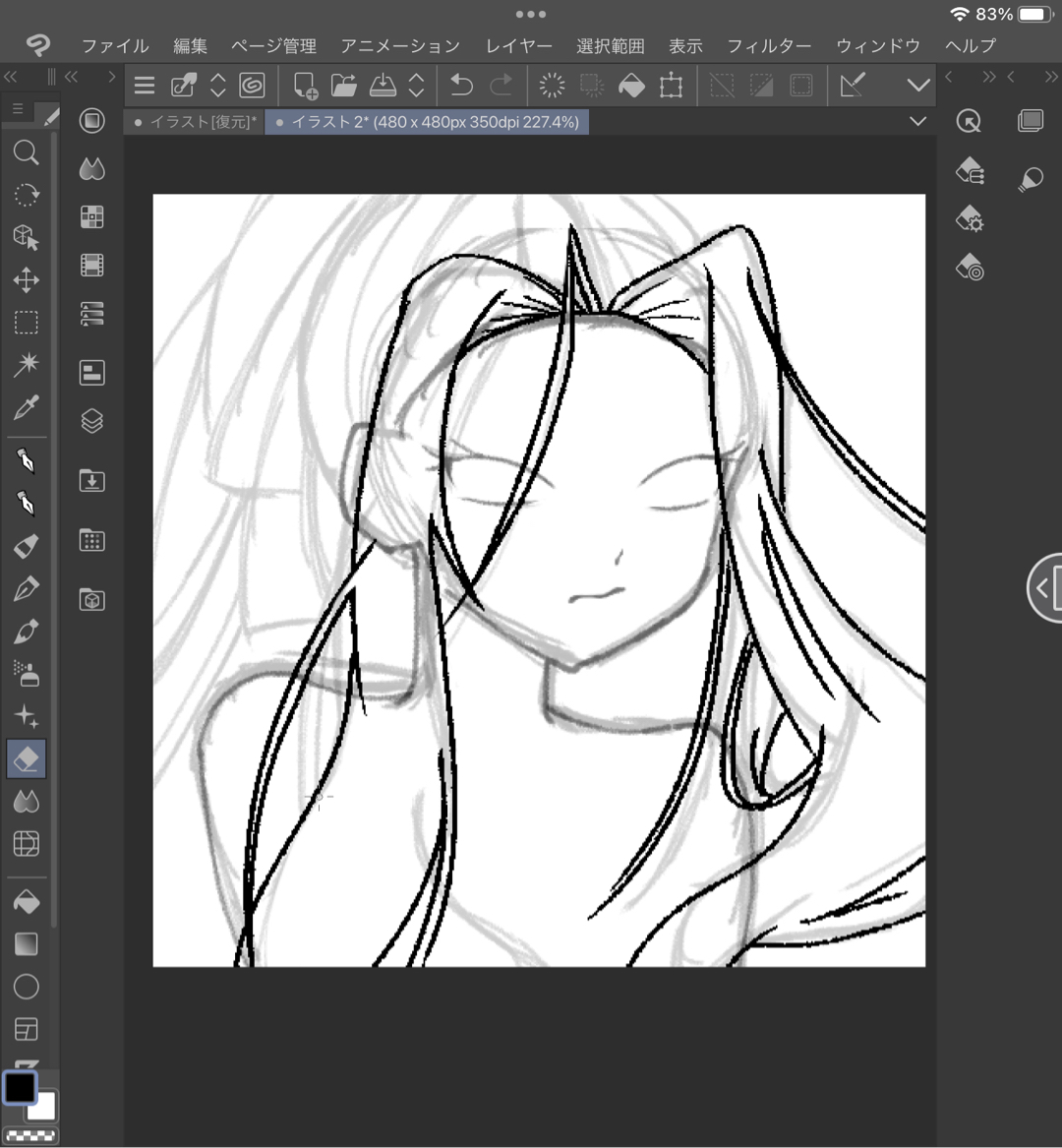Activate the rectangular Selection Area tool
1062x1148 pixels.
[x=27, y=323]
